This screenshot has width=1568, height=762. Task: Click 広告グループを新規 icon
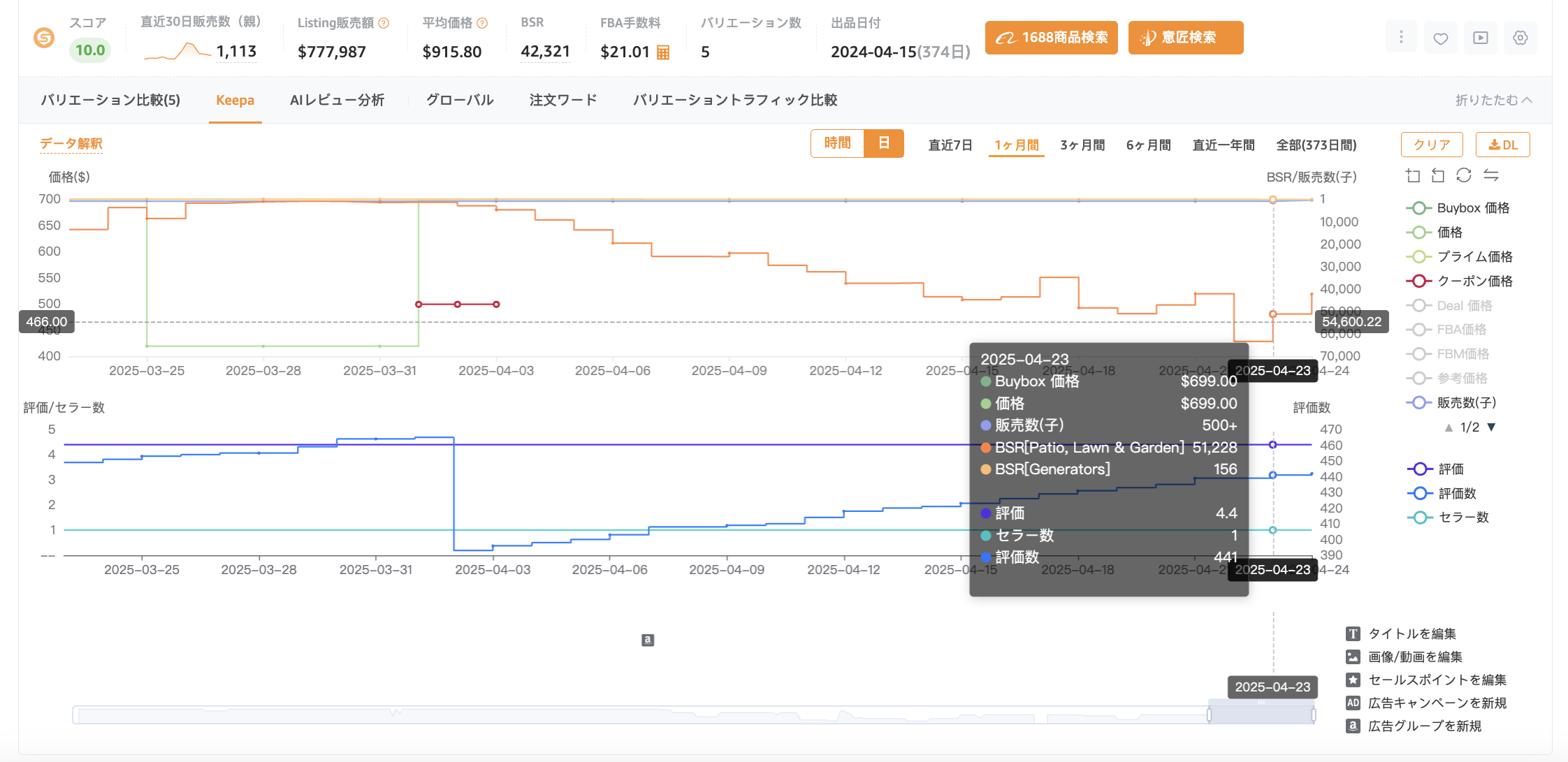tap(1353, 726)
